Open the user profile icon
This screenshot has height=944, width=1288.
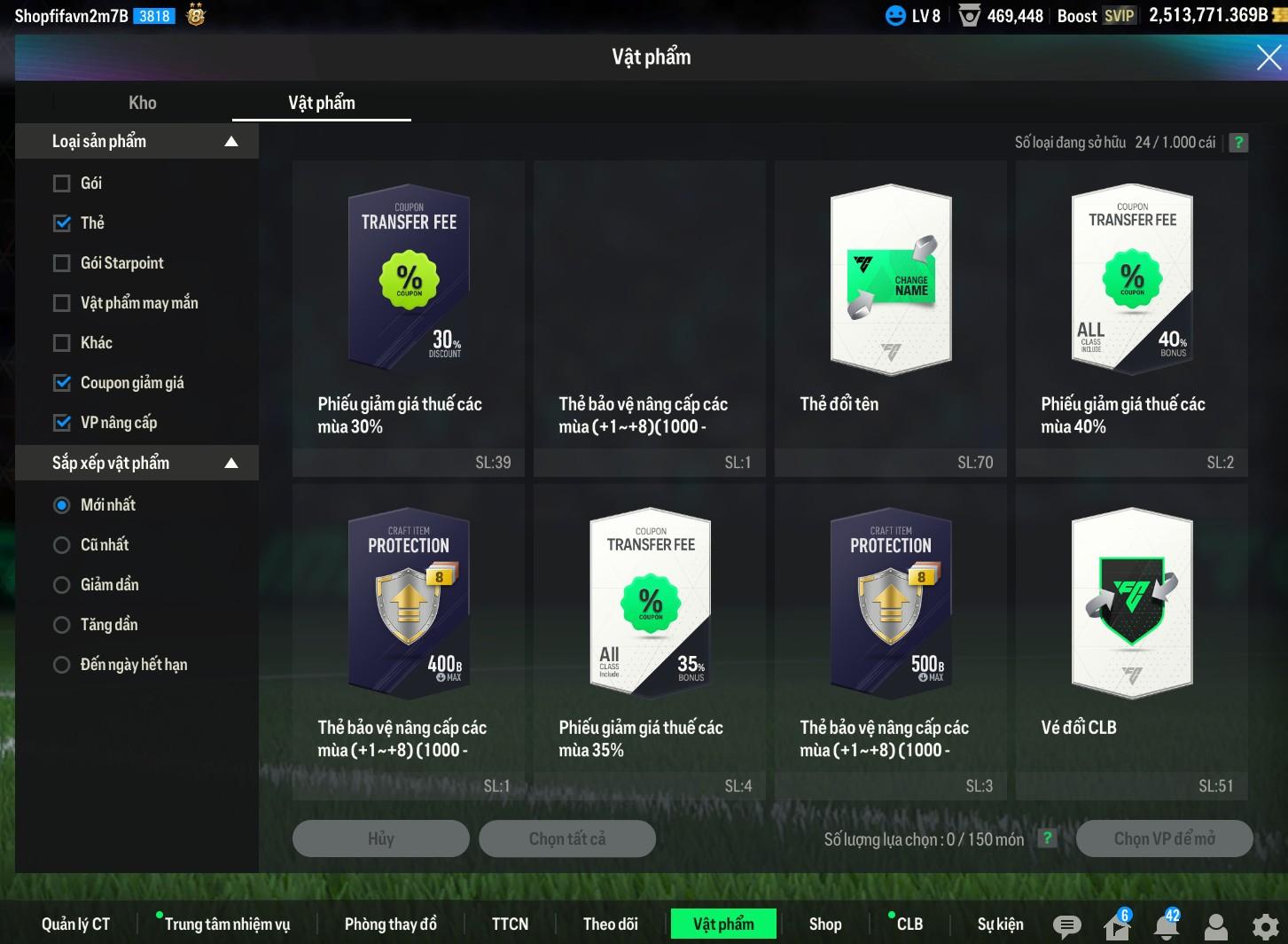1216,926
